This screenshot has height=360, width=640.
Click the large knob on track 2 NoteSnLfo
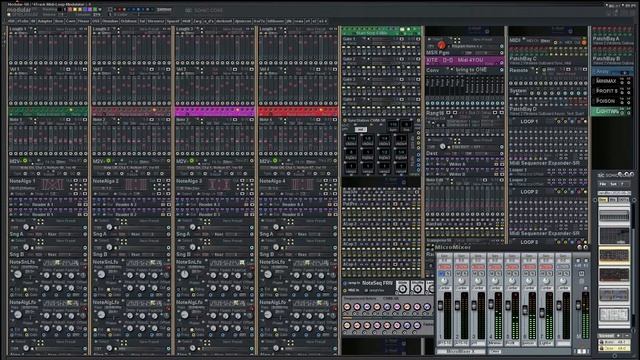tap(101, 274)
